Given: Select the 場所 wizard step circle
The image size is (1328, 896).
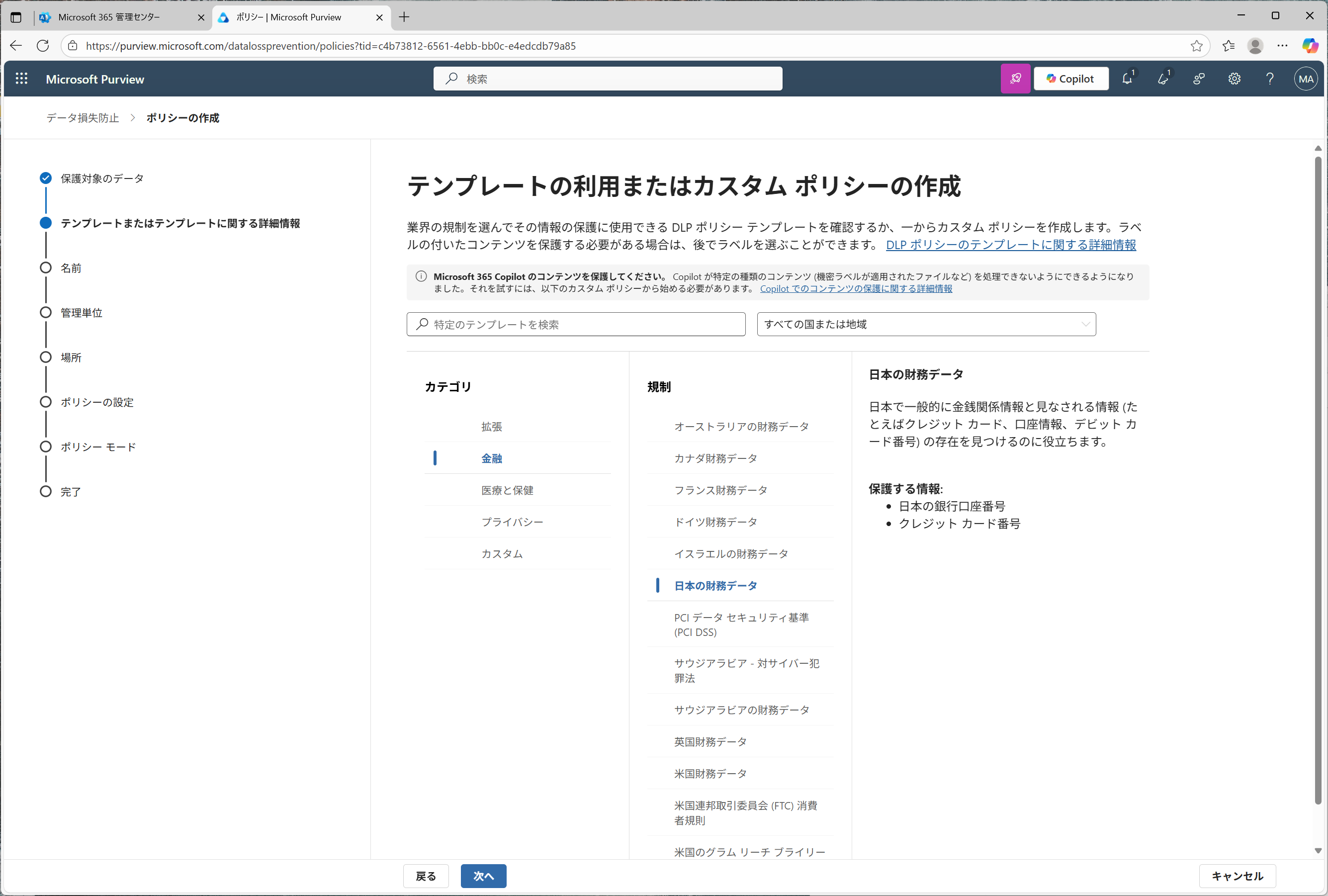Looking at the screenshot, I should [46, 357].
